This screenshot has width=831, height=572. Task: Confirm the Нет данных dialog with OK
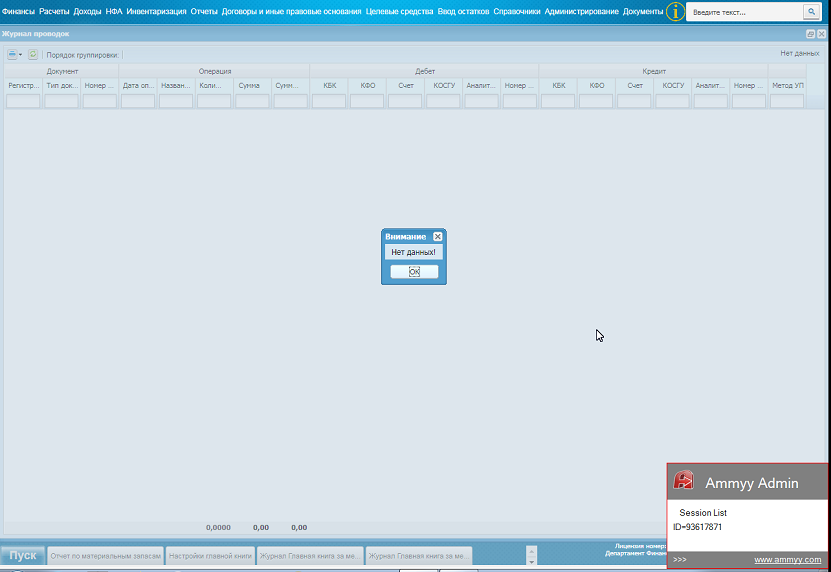(414, 271)
